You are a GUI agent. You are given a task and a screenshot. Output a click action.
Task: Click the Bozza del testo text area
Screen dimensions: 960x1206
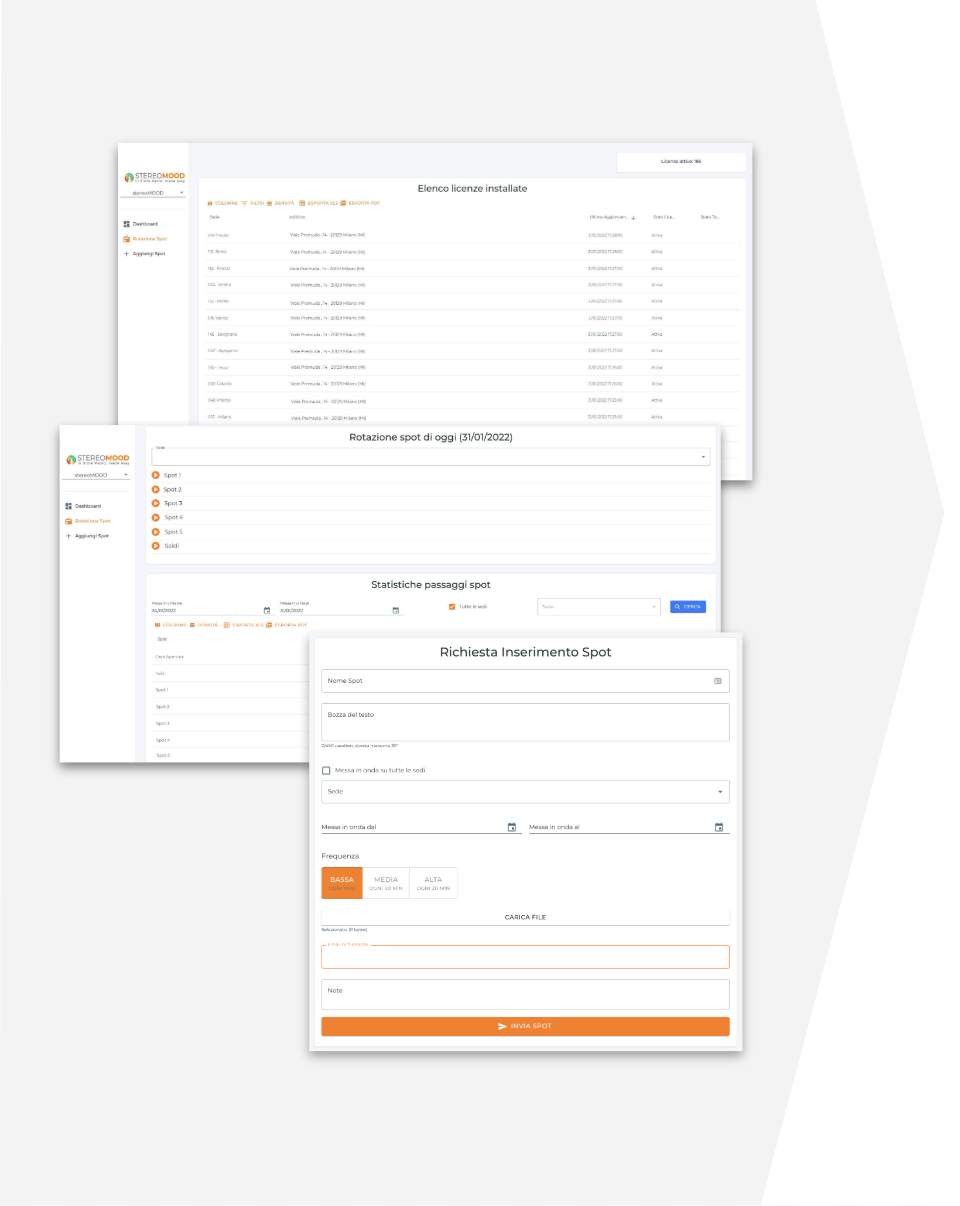(x=525, y=722)
